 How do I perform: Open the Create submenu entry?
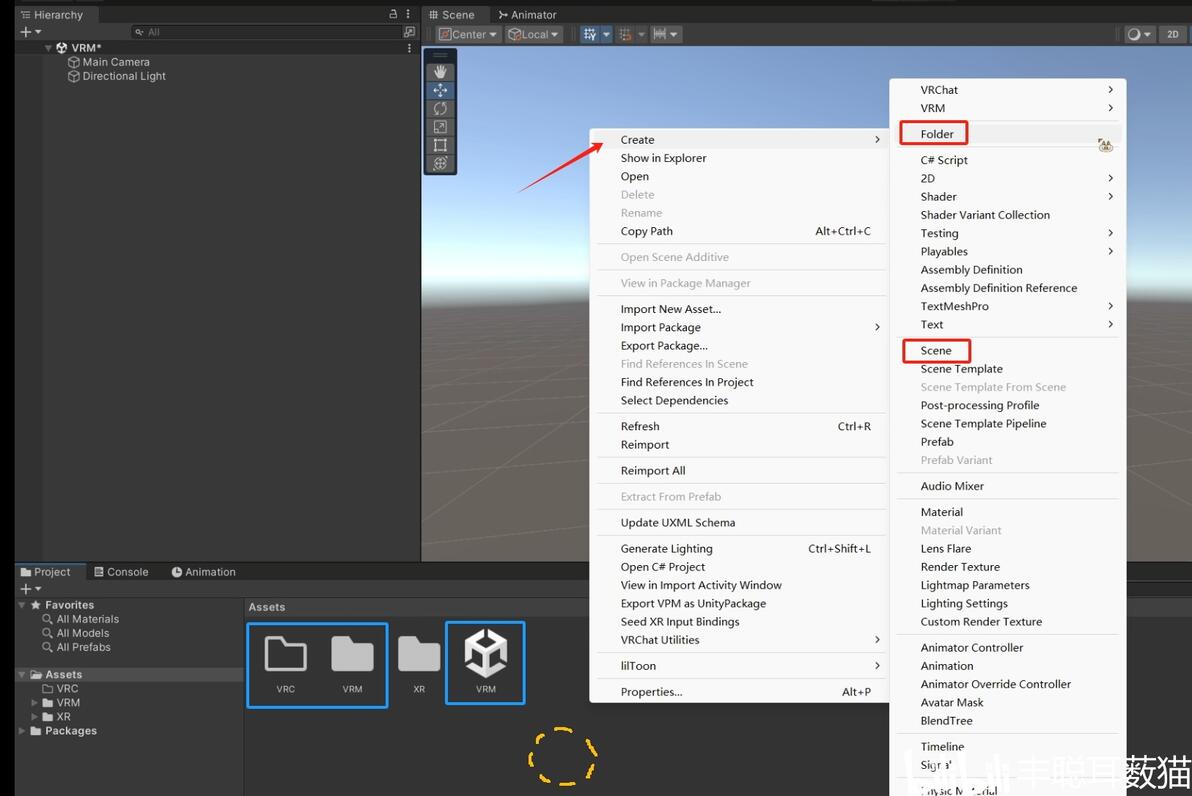coord(738,140)
